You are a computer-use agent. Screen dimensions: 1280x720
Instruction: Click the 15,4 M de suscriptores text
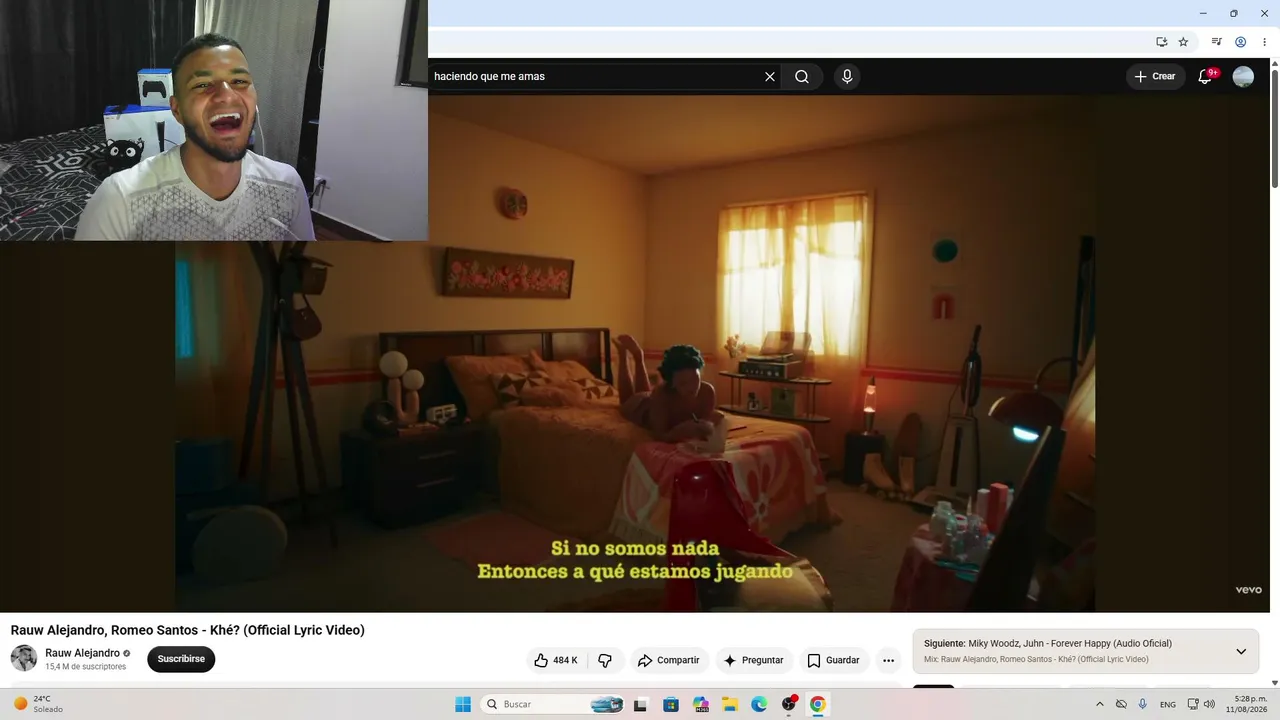click(86, 667)
